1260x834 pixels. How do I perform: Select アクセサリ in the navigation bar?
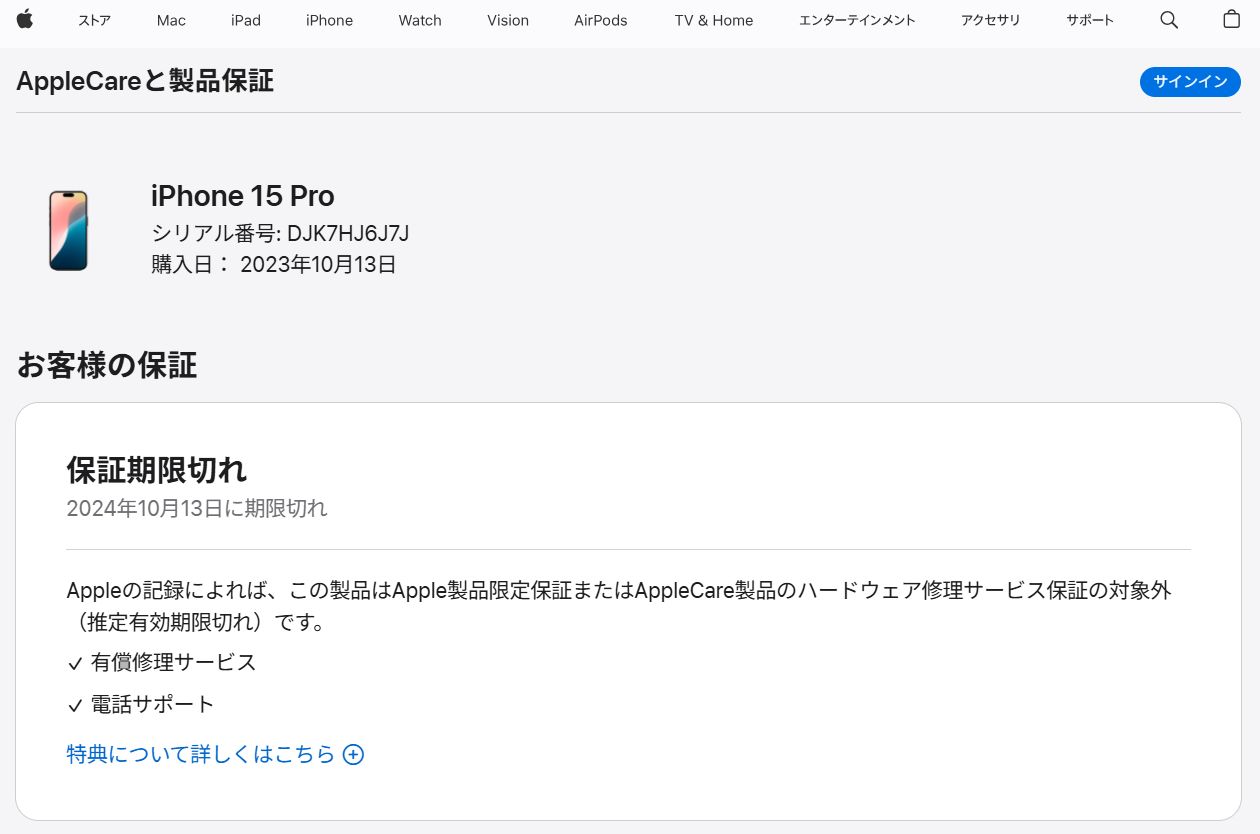click(990, 21)
